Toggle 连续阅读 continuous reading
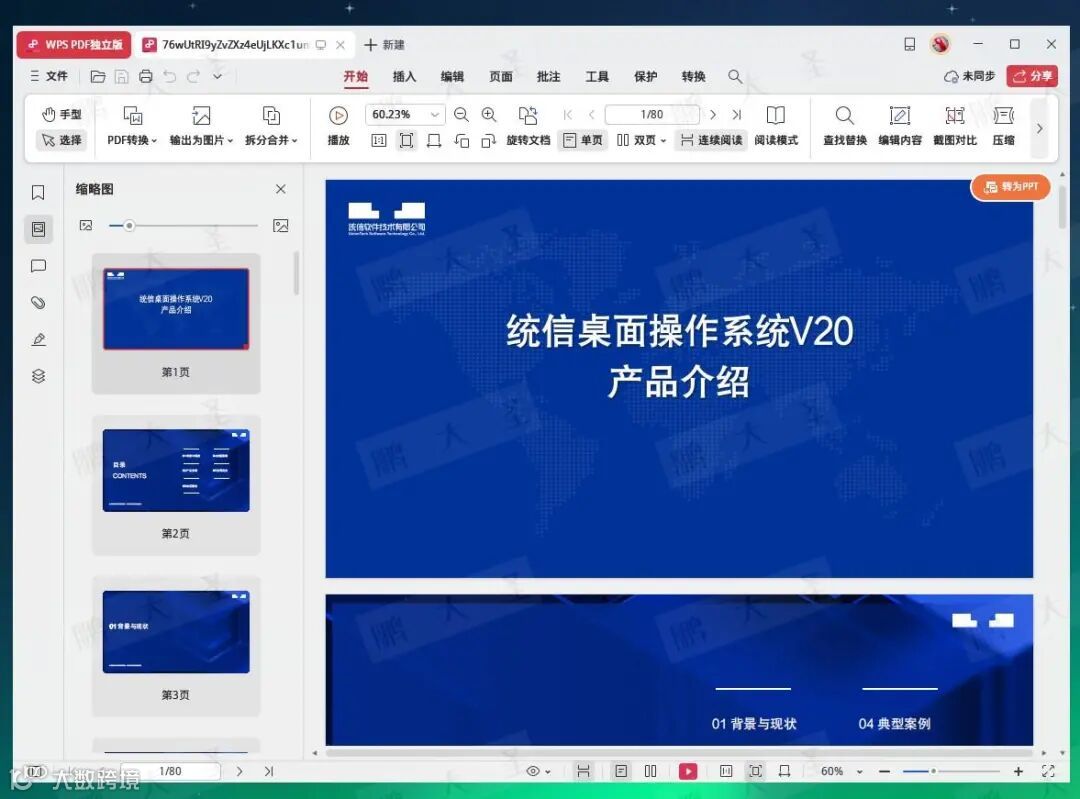The image size is (1080, 799). [x=712, y=141]
